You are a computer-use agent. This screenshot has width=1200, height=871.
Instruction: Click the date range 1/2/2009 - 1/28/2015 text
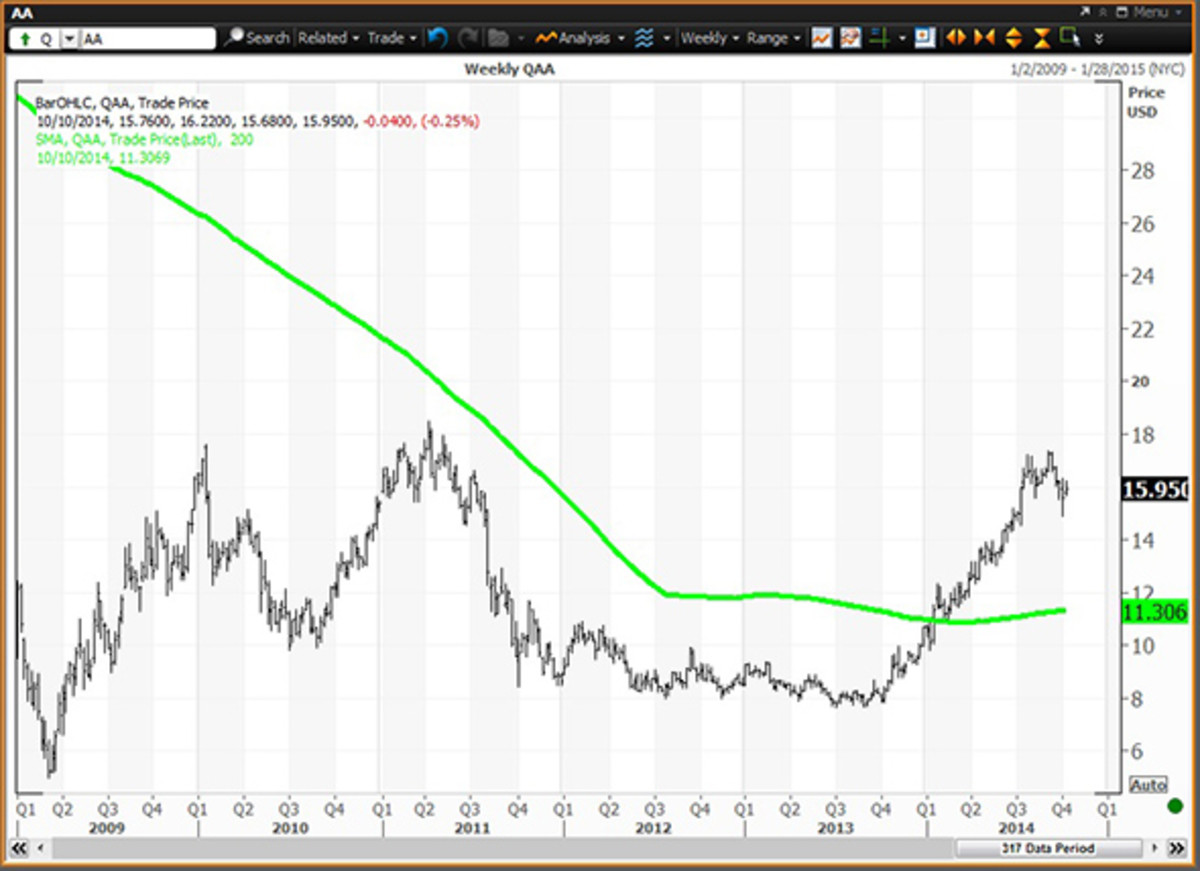(1098, 69)
